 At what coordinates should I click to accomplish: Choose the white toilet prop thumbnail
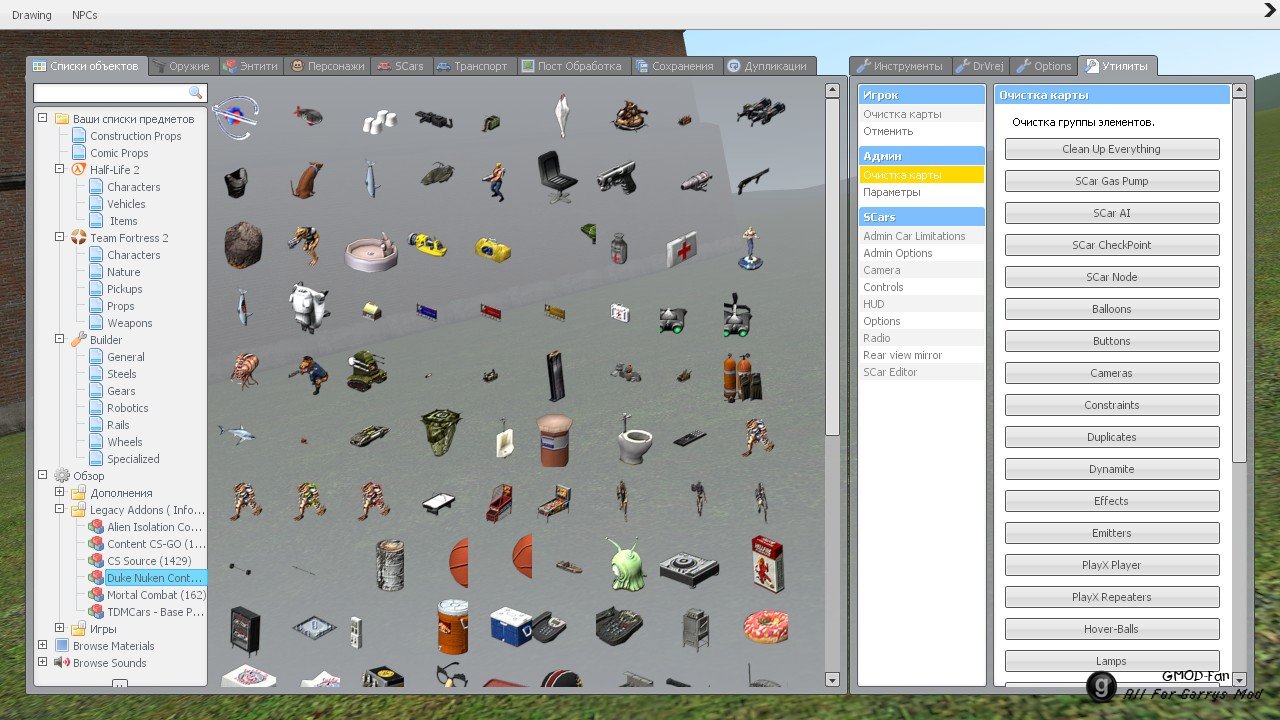(635, 437)
